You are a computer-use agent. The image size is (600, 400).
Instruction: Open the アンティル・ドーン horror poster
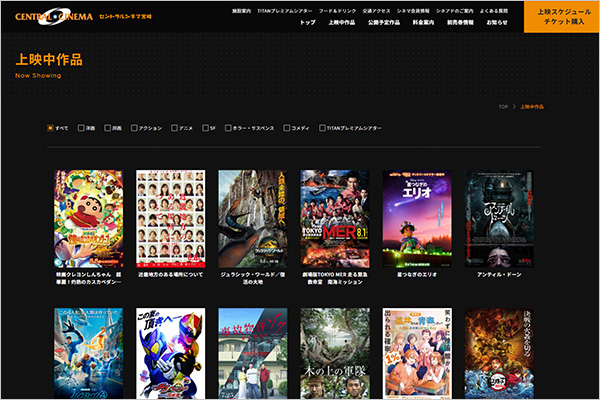pos(499,219)
